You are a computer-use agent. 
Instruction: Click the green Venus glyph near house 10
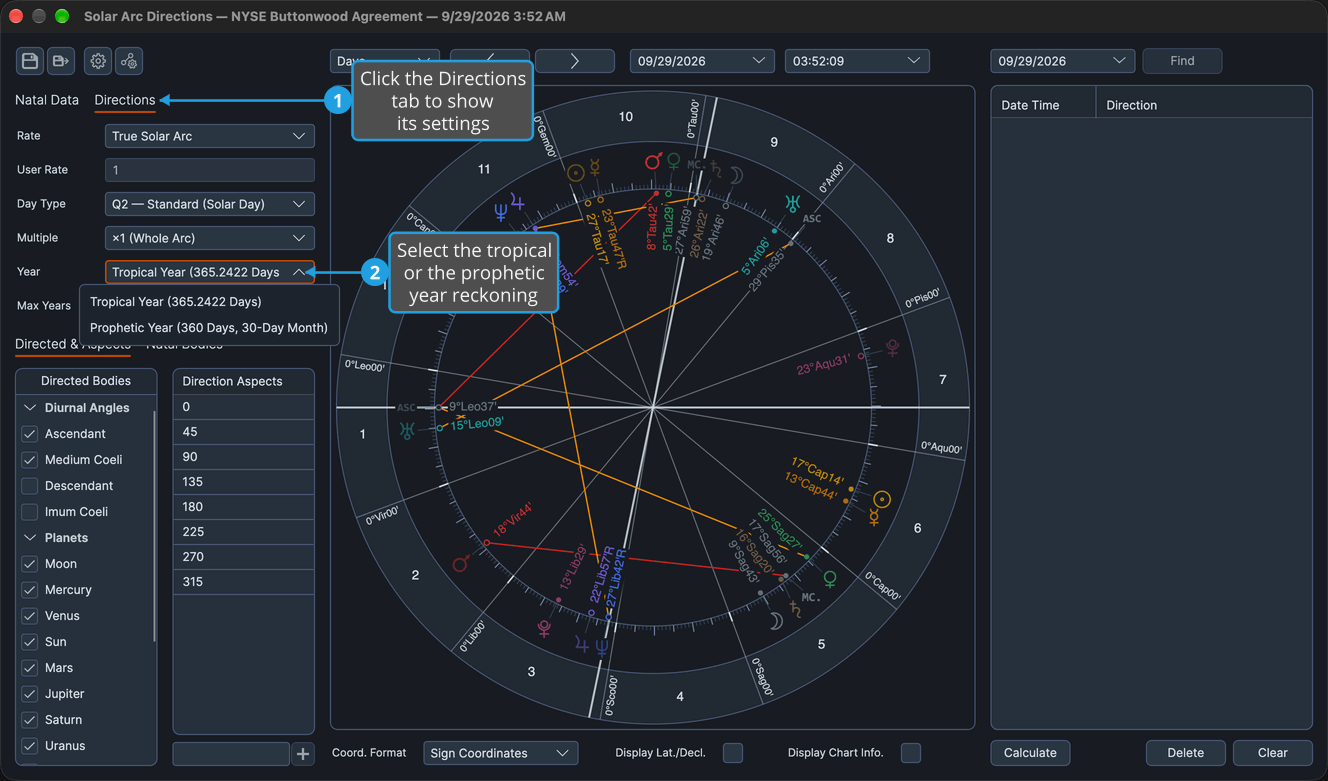click(x=674, y=160)
